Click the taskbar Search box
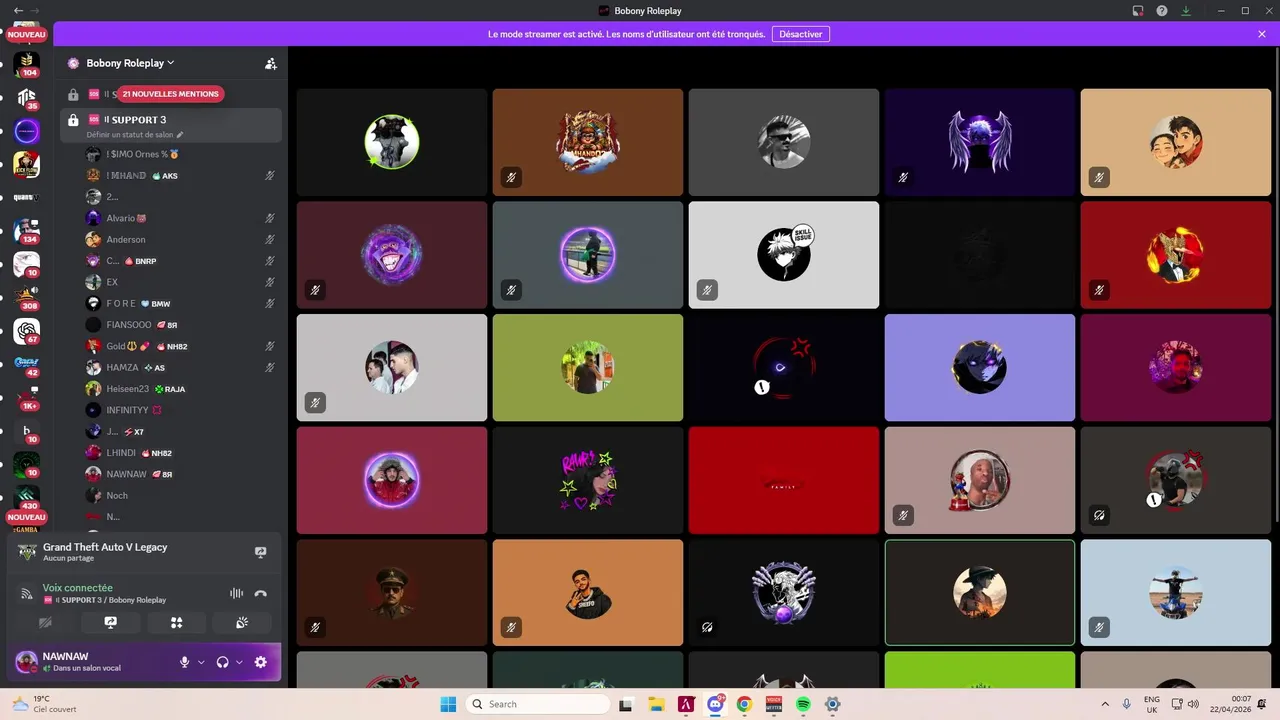Screen dimensions: 1280x720 538,704
